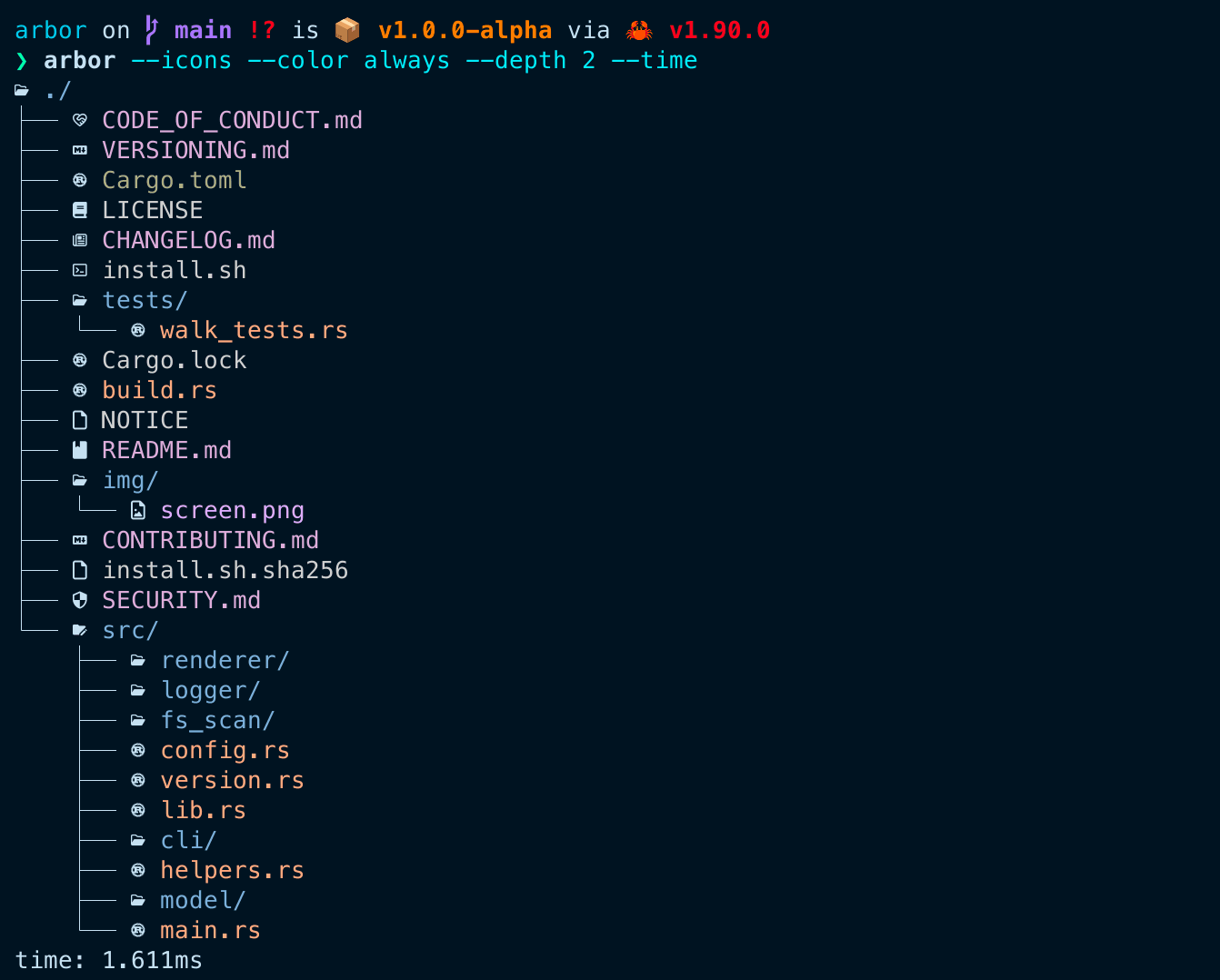Viewport: 1220px width, 980px height.
Task: Click the src/ folder icon
Action: [x=80, y=630]
